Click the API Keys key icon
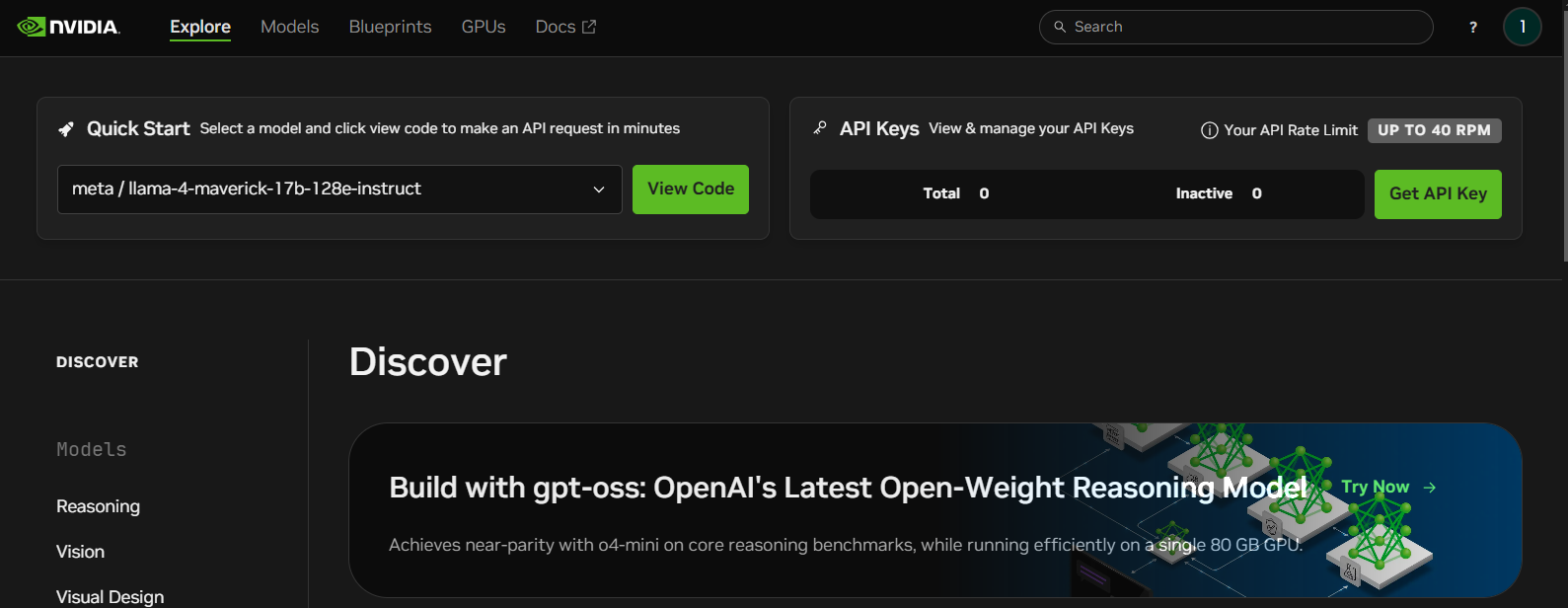 click(820, 128)
